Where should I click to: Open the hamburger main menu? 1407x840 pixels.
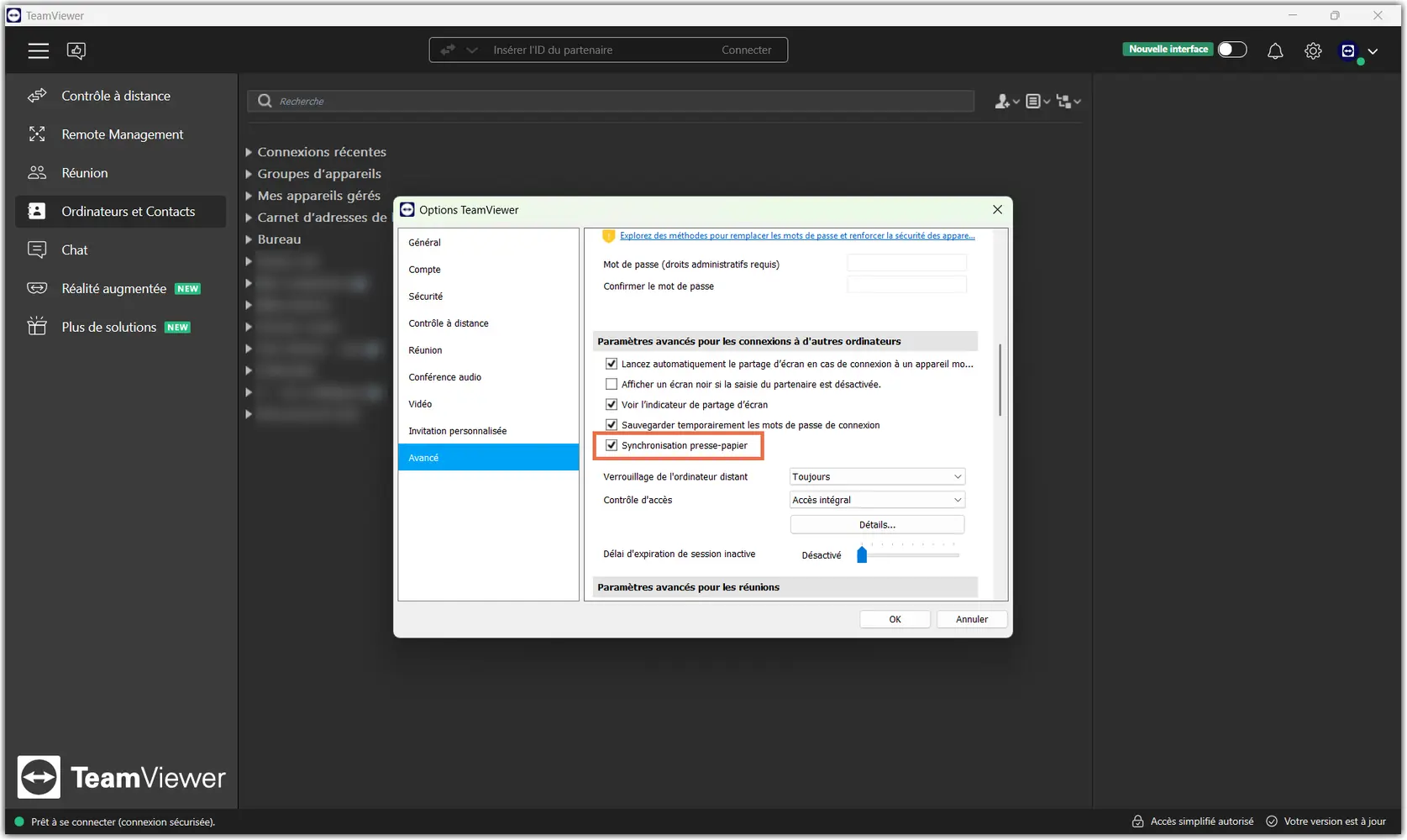click(x=38, y=51)
